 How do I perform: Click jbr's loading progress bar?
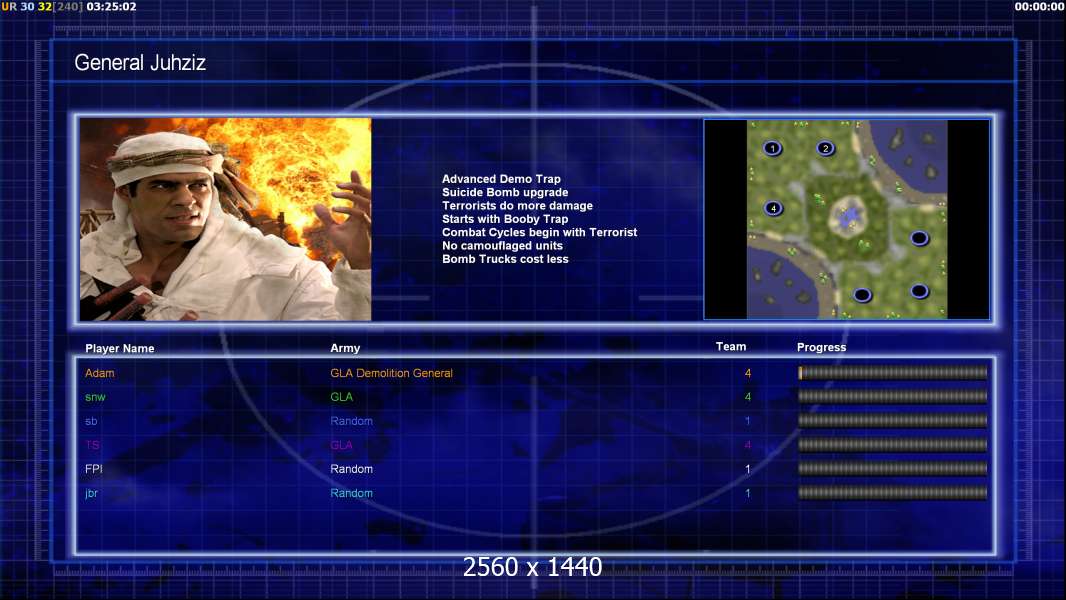[x=893, y=493]
